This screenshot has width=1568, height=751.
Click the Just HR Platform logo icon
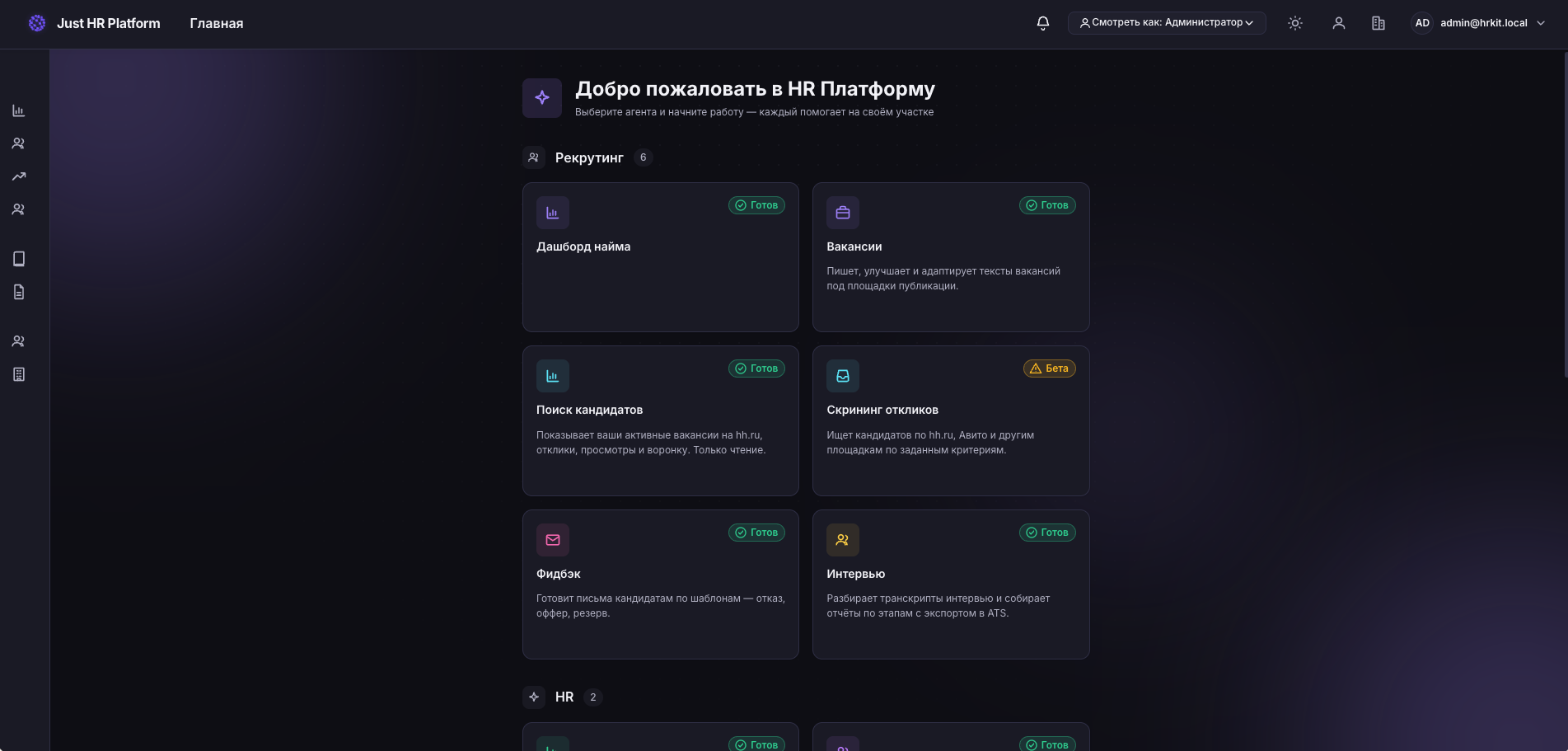37,23
